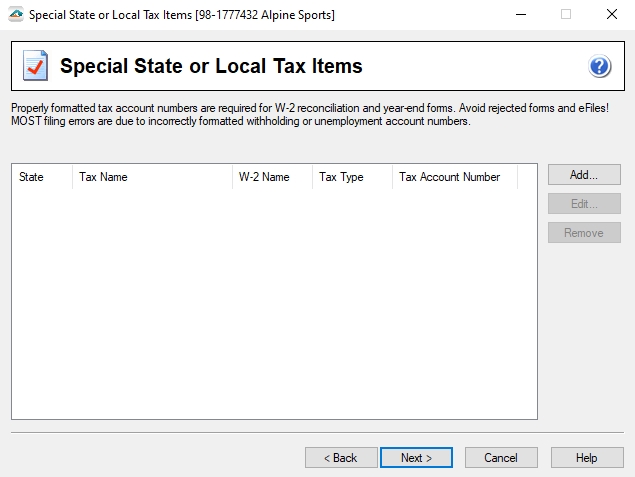
Task: Click the blue help question mark icon
Action: pyautogui.click(x=600, y=67)
